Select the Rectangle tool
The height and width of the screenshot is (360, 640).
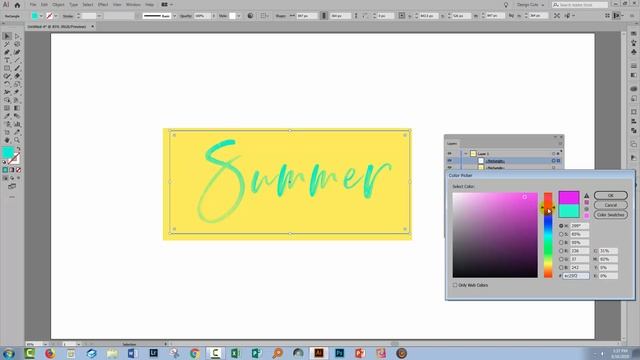point(7,68)
